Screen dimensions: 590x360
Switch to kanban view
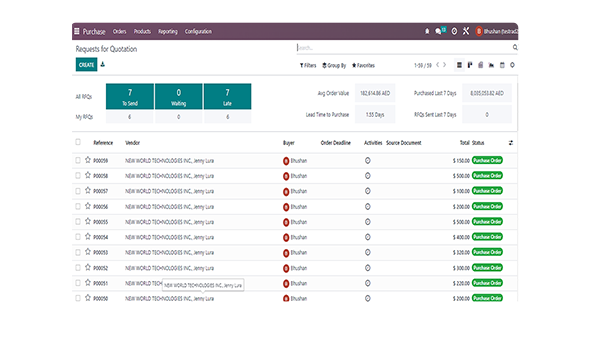point(470,65)
